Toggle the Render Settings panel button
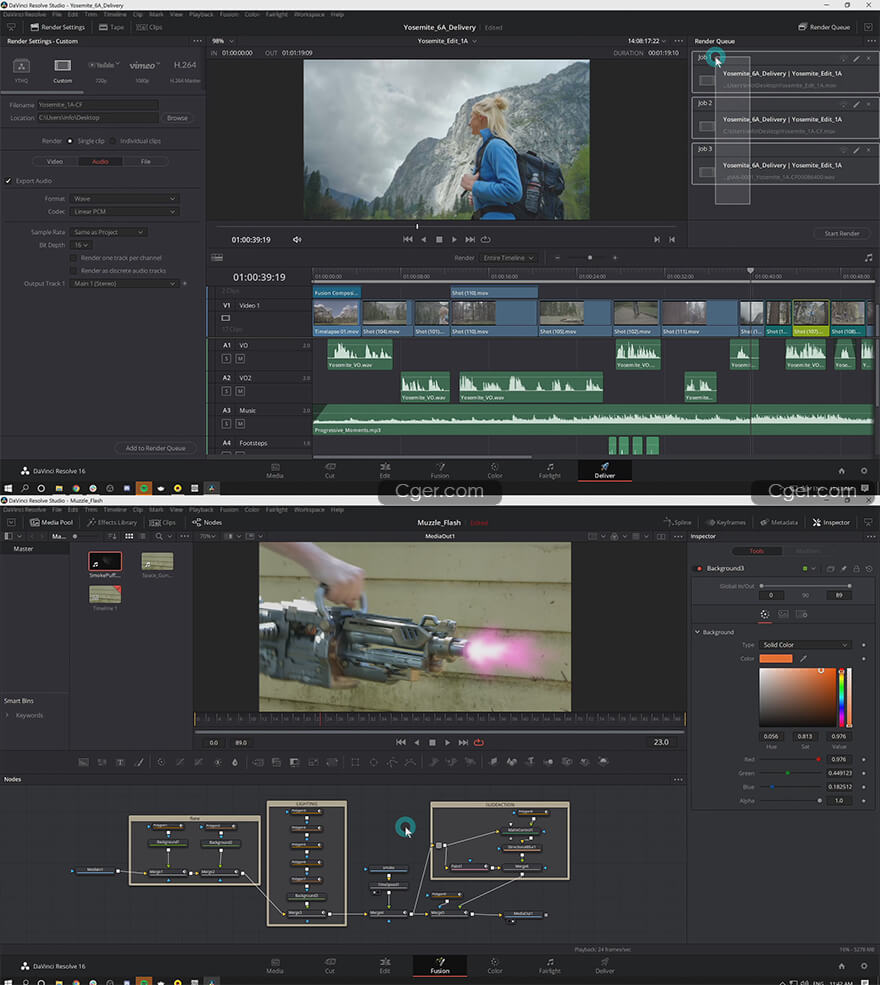 pyautogui.click(x=57, y=27)
